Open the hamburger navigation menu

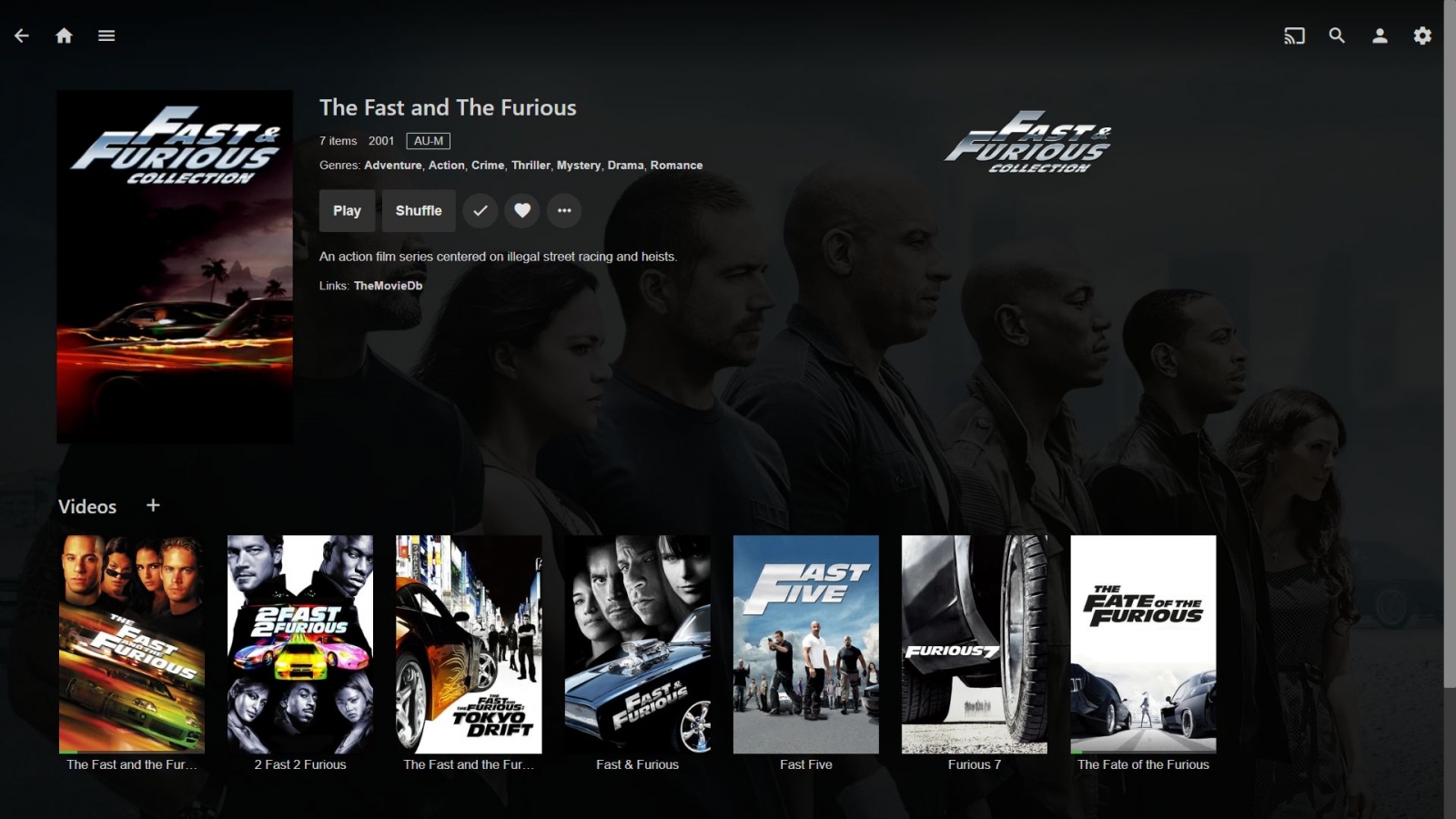pos(106,35)
